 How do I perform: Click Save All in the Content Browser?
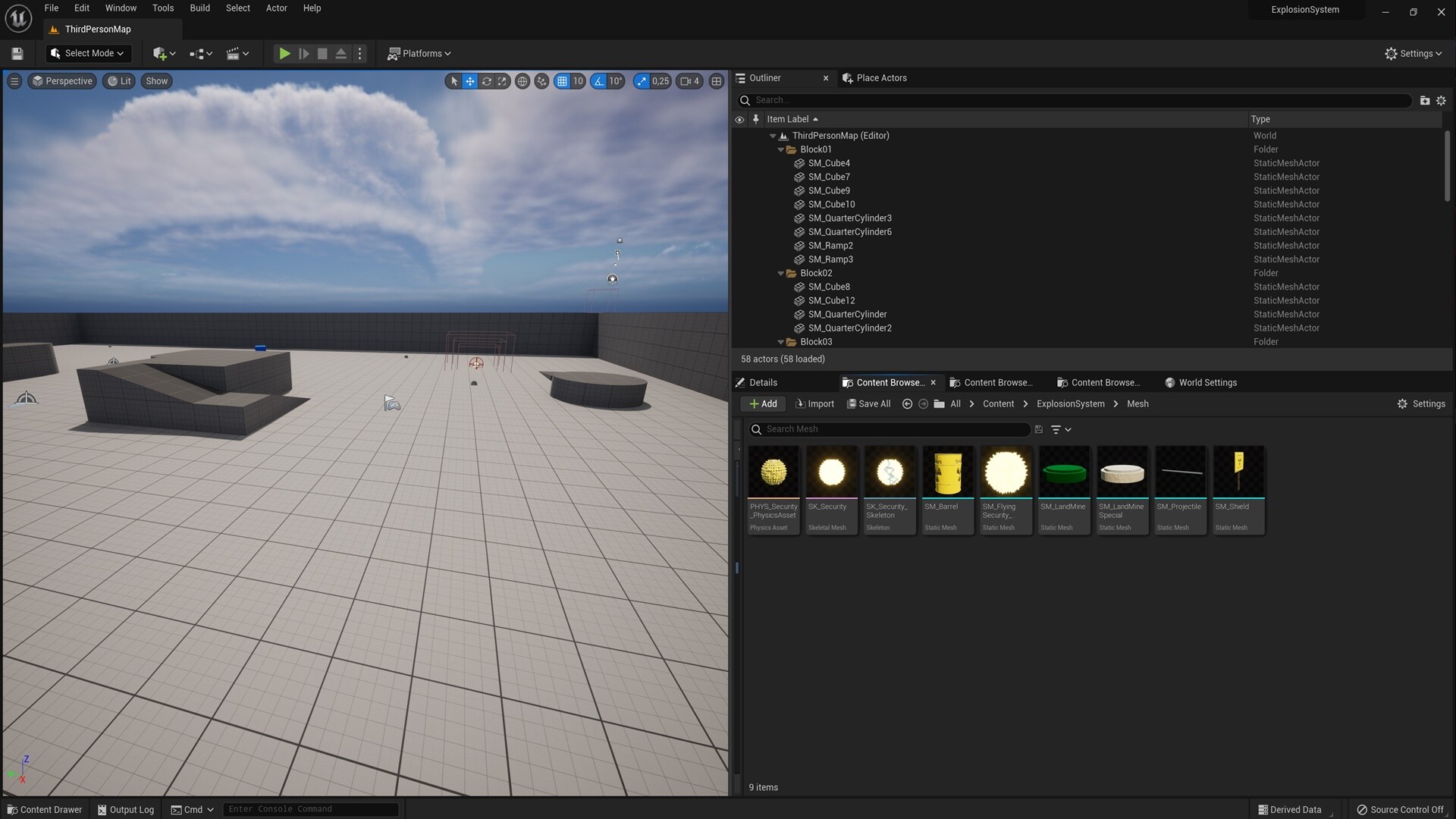(x=868, y=403)
